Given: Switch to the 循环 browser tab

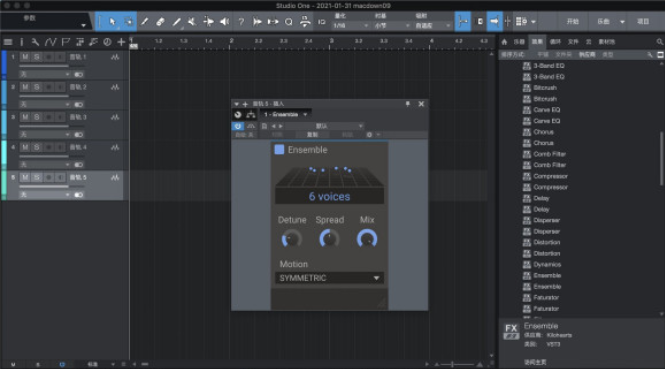Looking at the screenshot, I should pyautogui.click(x=555, y=42).
